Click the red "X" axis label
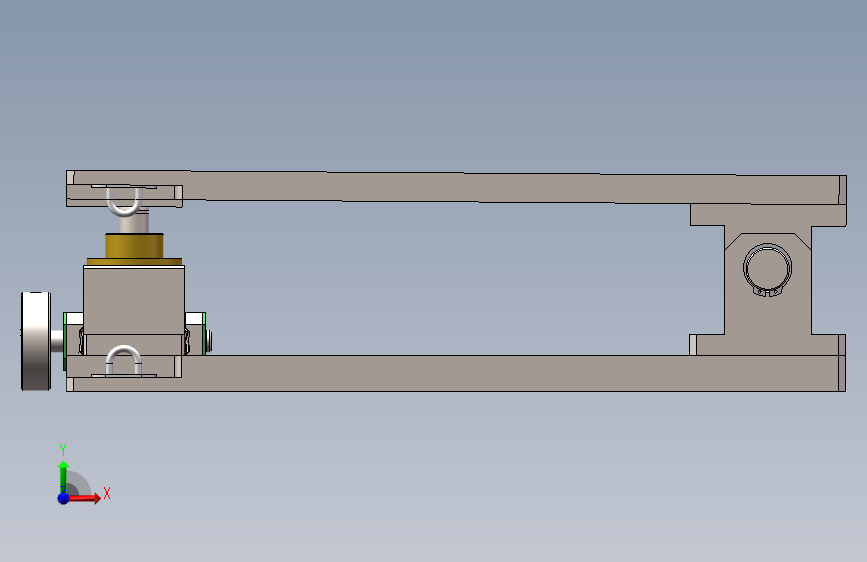867x562 pixels. 107,493
